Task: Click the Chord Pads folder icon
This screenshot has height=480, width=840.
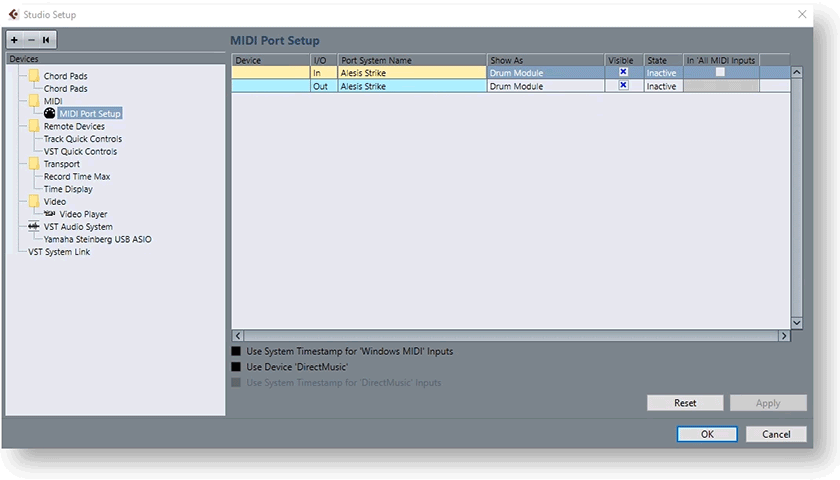Action: [x=34, y=76]
